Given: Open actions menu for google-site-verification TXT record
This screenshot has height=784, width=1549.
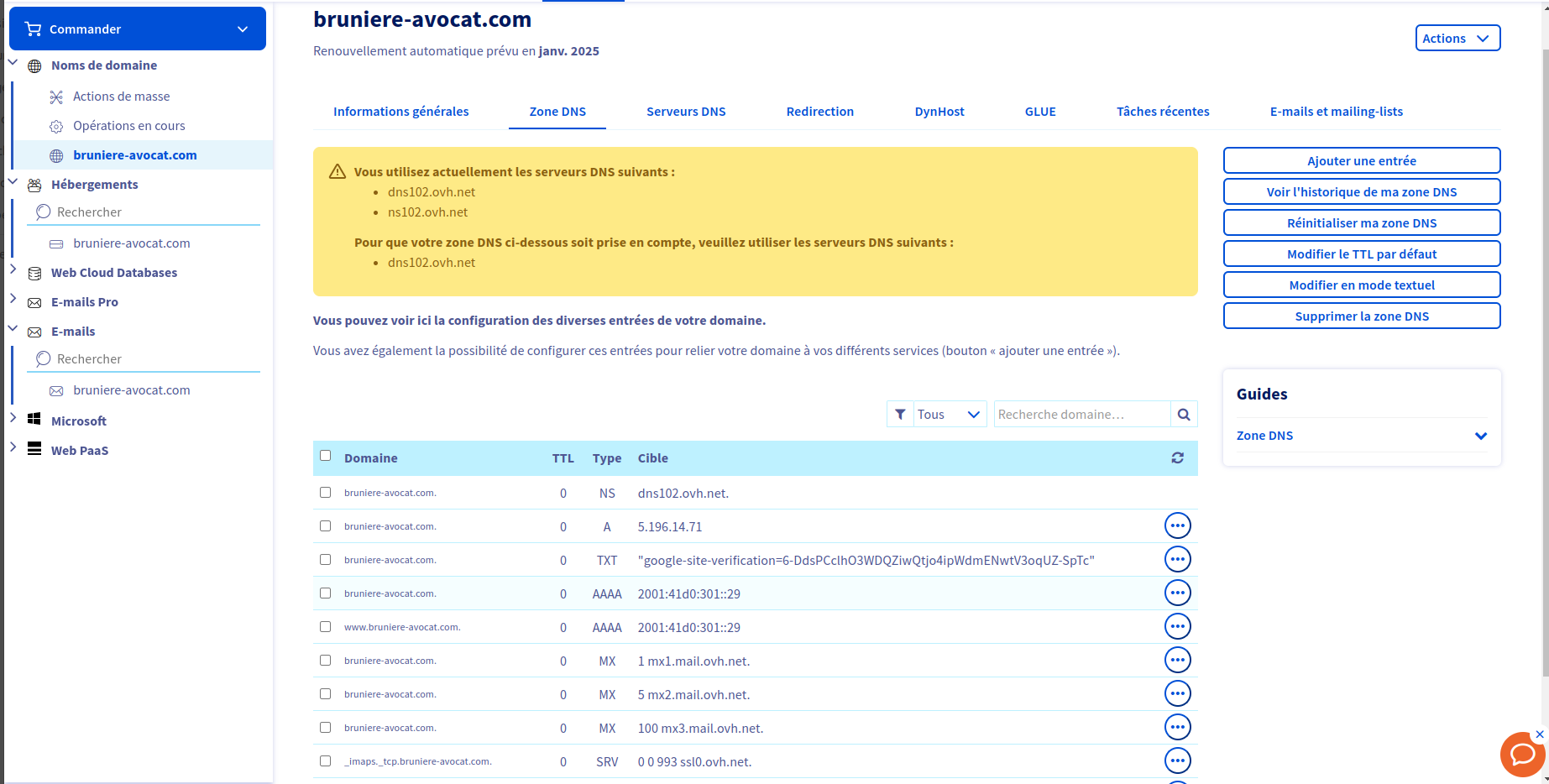Looking at the screenshot, I should pyautogui.click(x=1177, y=560).
